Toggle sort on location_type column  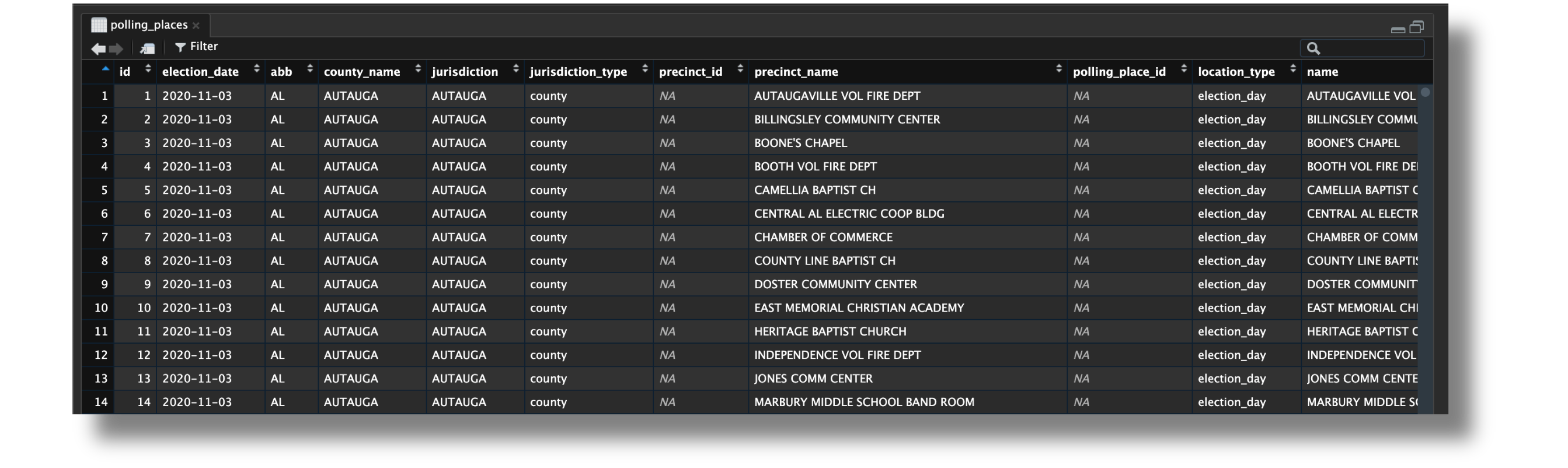click(x=1292, y=70)
